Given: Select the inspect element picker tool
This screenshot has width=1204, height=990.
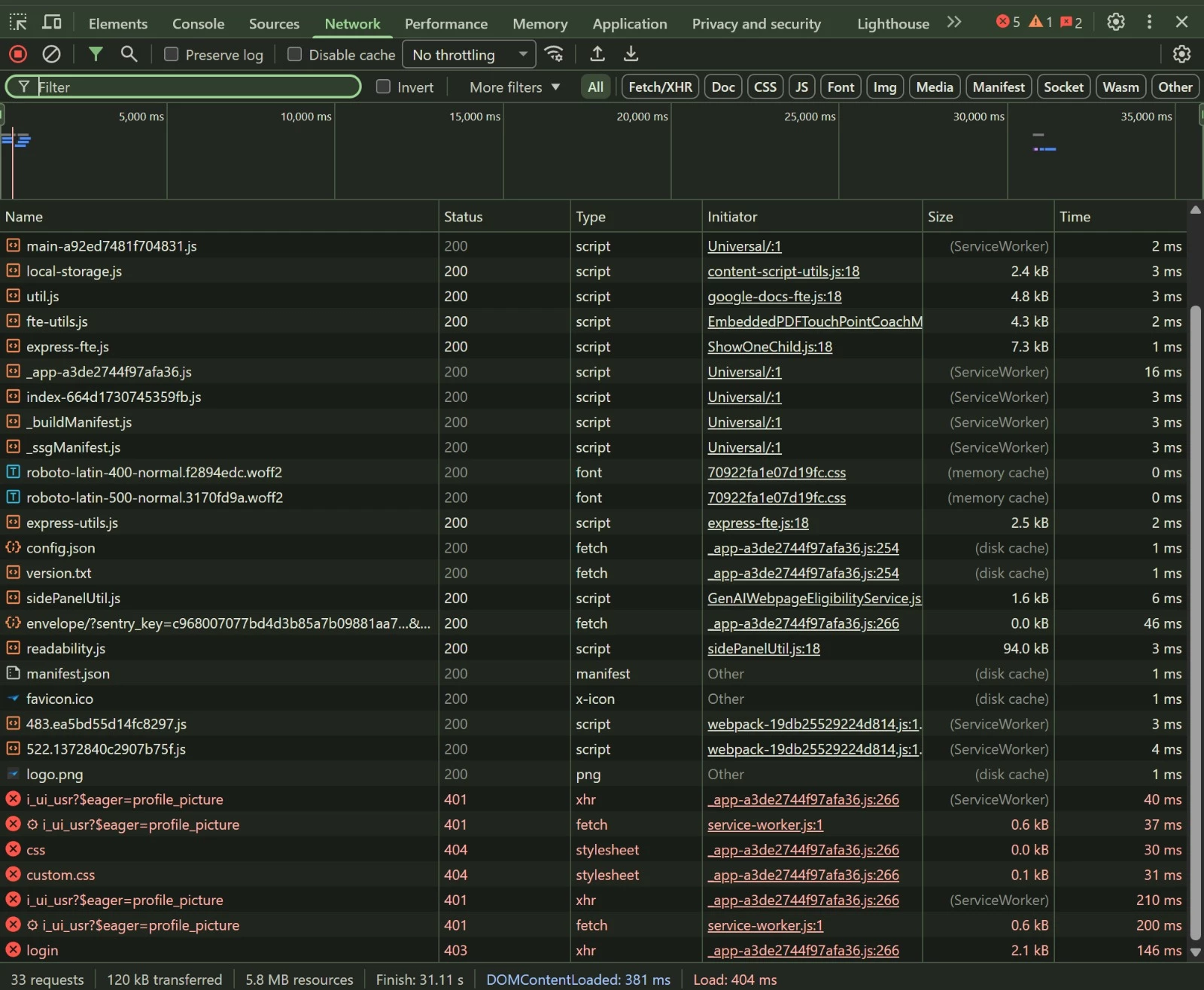Looking at the screenshot, I should pos(18,23).
